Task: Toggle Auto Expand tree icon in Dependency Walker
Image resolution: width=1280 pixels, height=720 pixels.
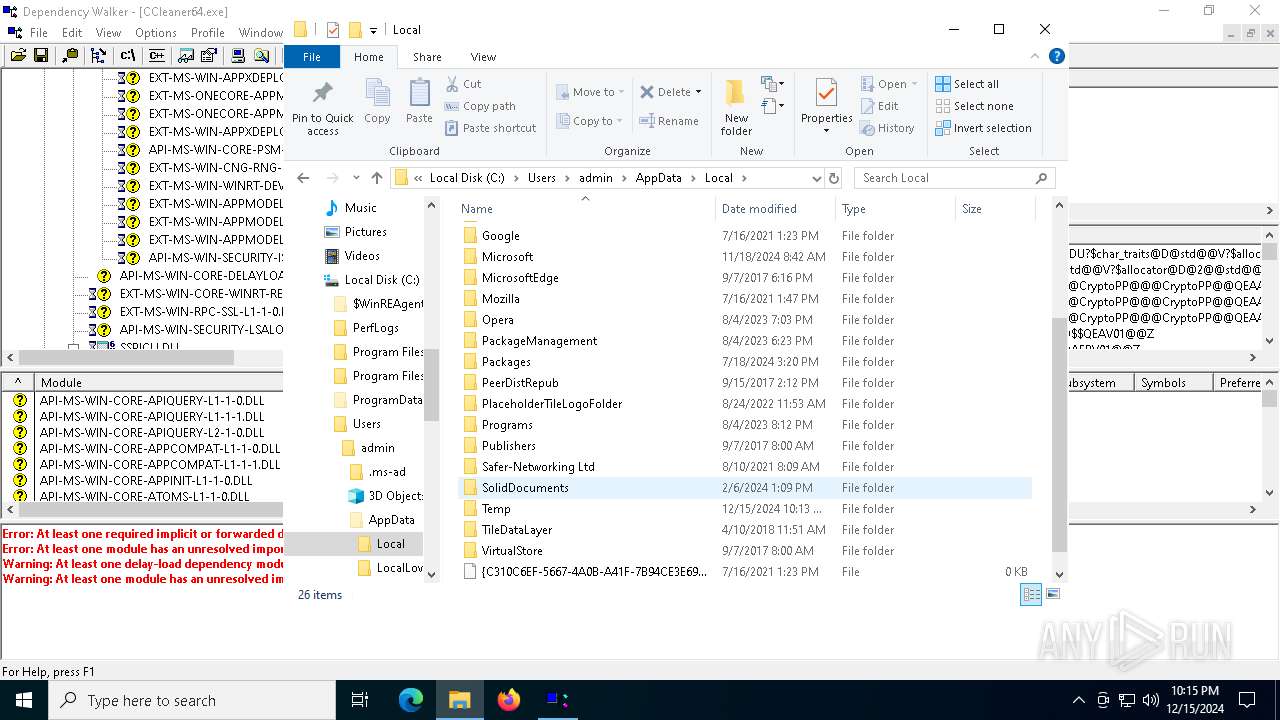Action: point(99,56)
